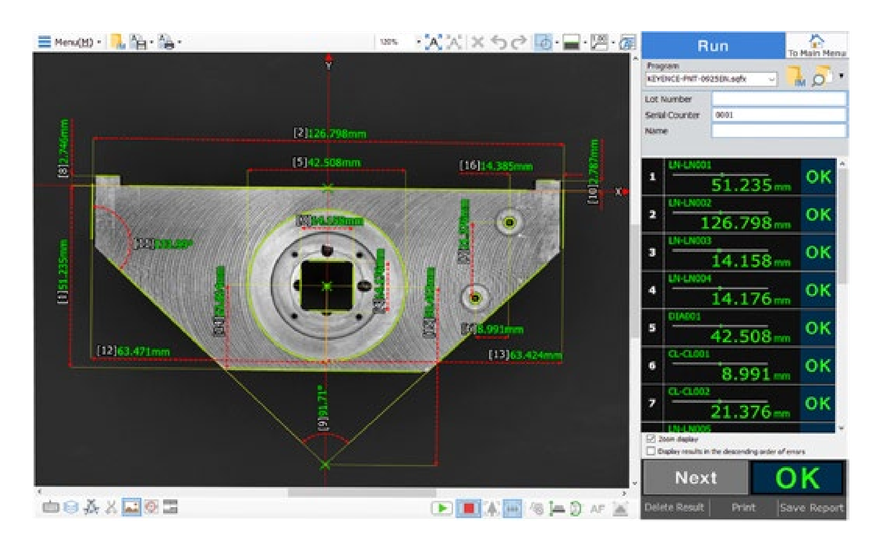Click the shrink label text size icon
The image size is (880, 552).
click(x=454, y=42)
